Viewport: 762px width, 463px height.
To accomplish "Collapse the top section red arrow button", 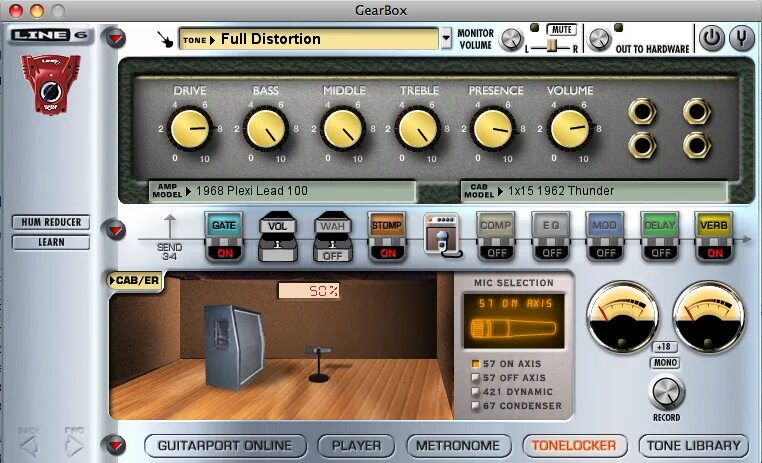I will click(x=115, y=38).
